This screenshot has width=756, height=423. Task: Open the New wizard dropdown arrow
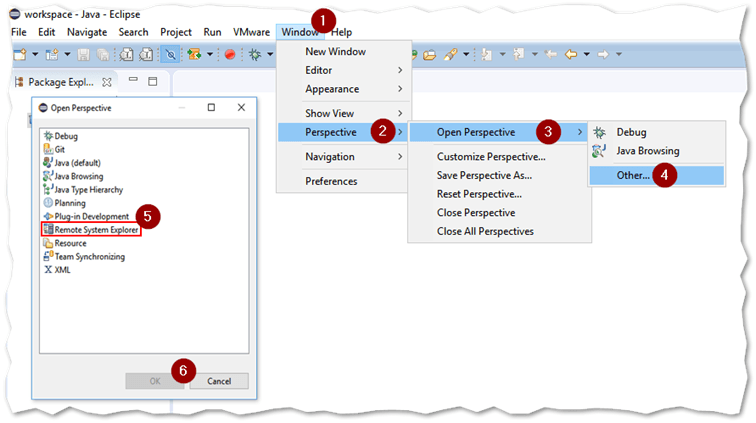pos(35,55)
